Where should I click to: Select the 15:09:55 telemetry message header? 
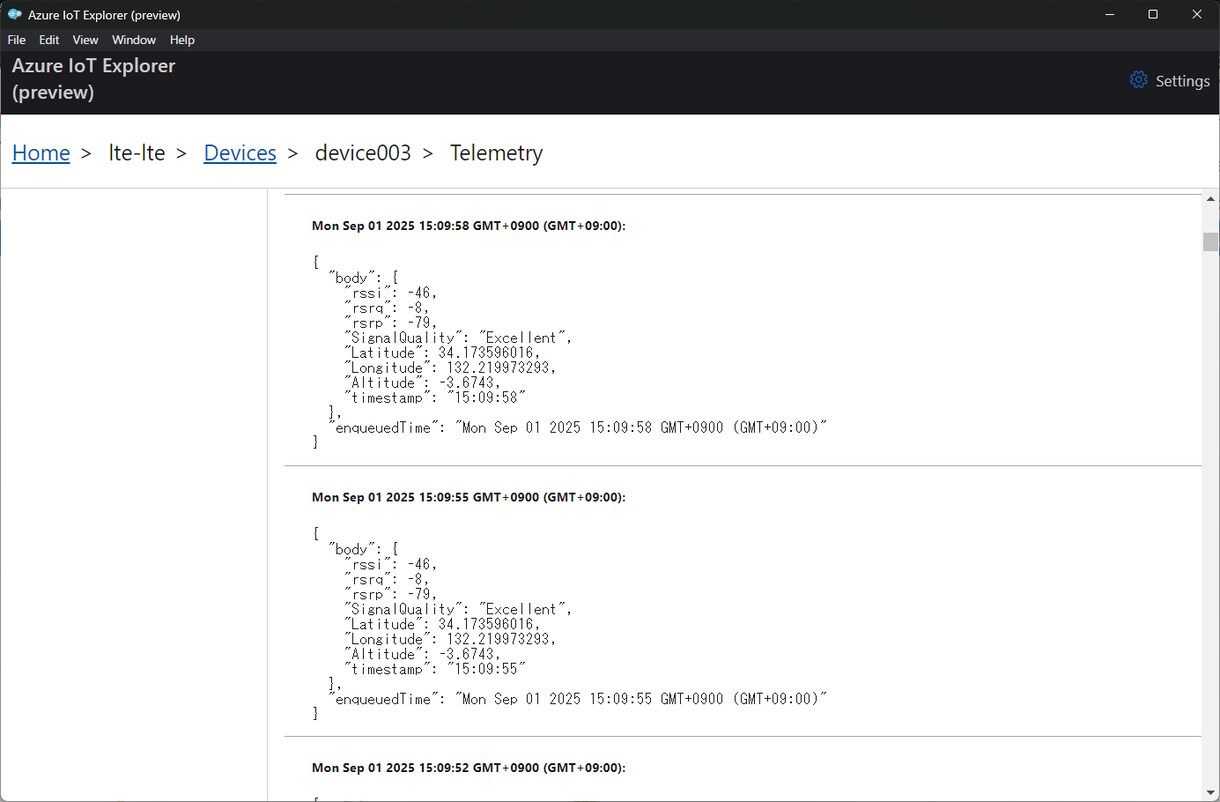point(469,497)
